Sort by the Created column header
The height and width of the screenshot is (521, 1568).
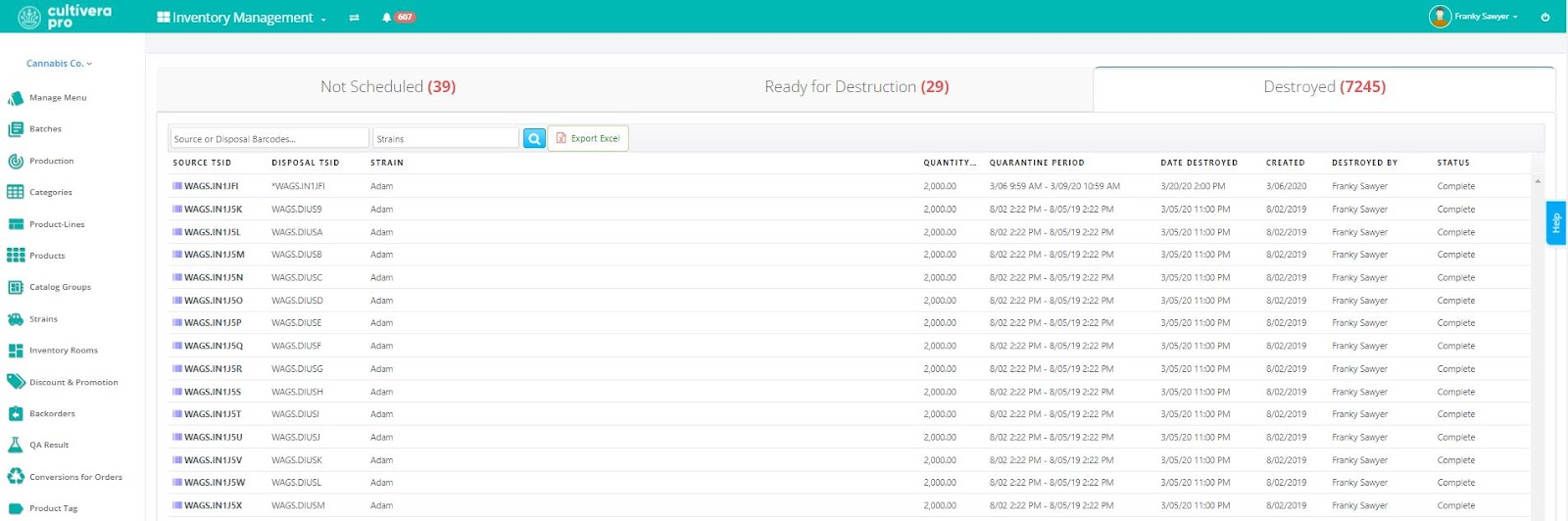click(1286, 163)
